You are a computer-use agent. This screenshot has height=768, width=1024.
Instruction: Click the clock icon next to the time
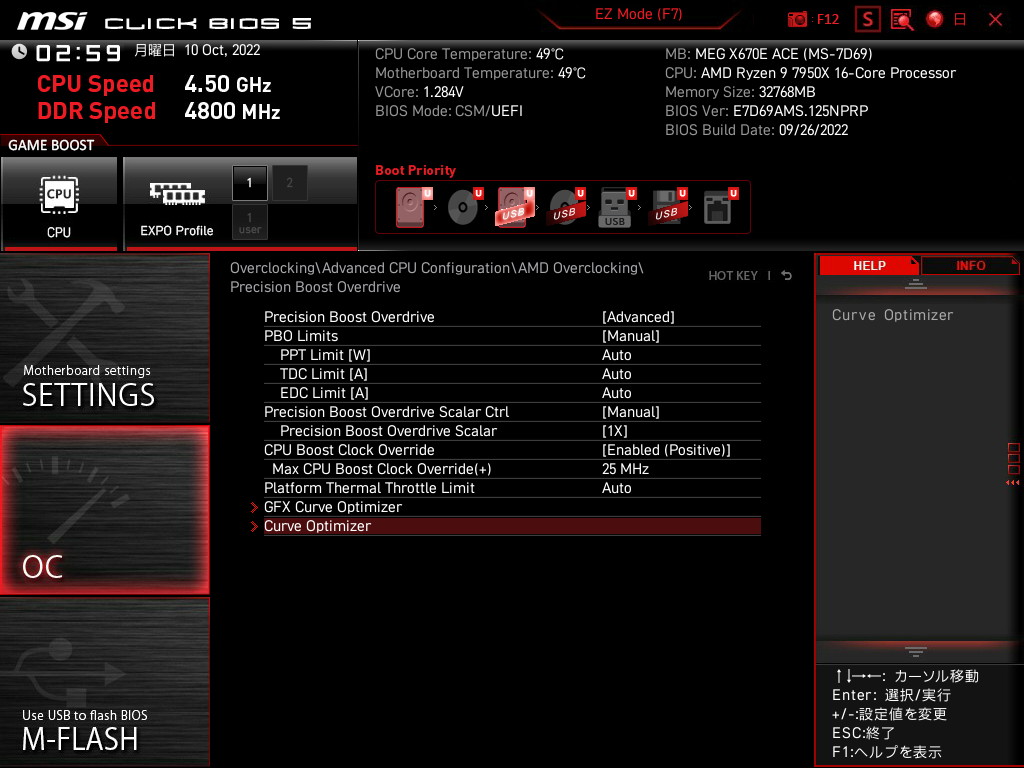[19, 51]
